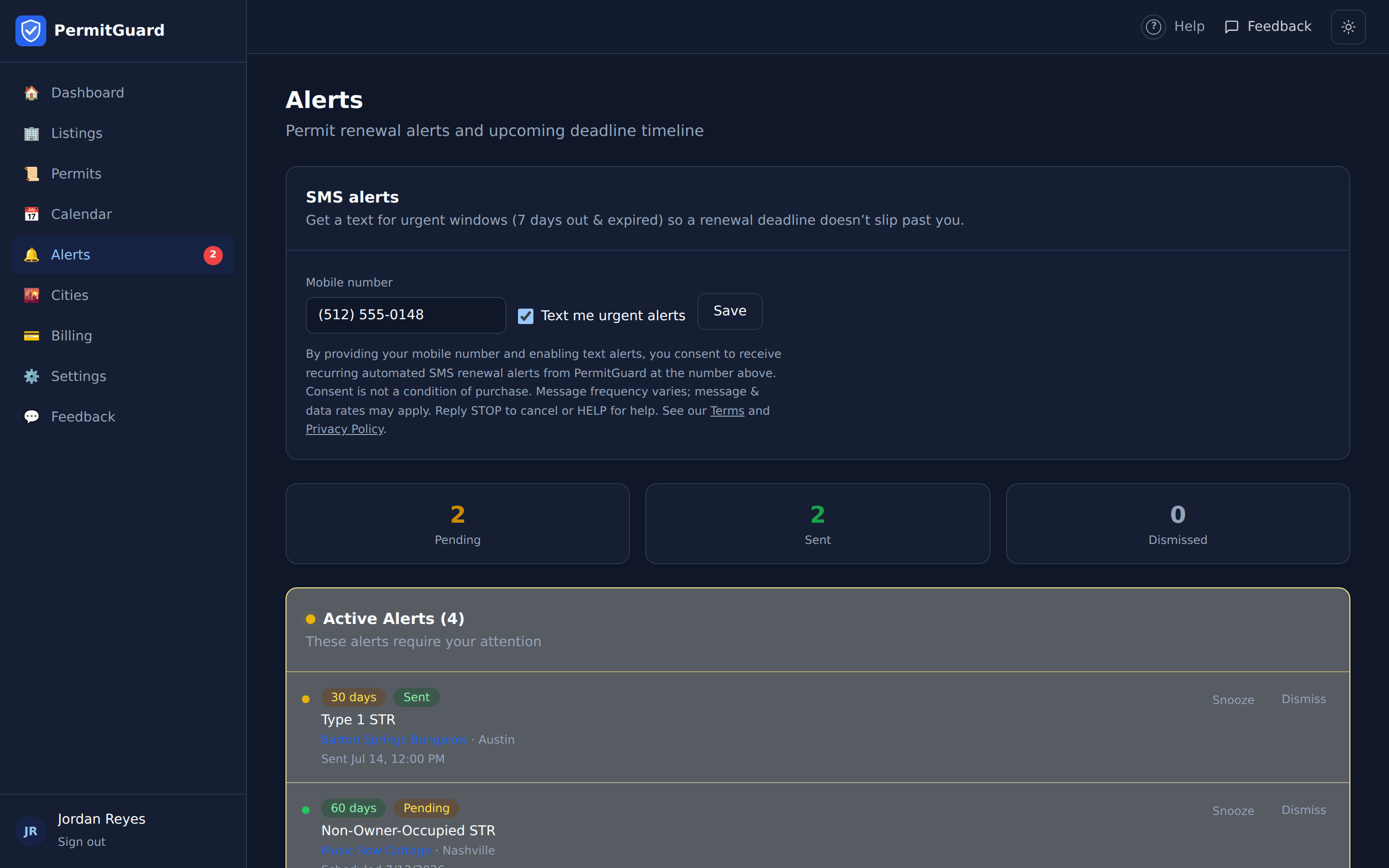Click the Pending count card
1389x868 pixels.
pyautogui.click(x=457, y=524)
